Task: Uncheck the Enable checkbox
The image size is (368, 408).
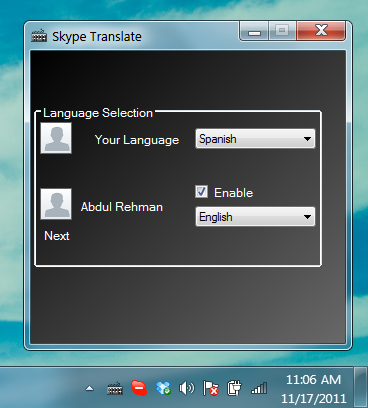Action: coord(202,192)
